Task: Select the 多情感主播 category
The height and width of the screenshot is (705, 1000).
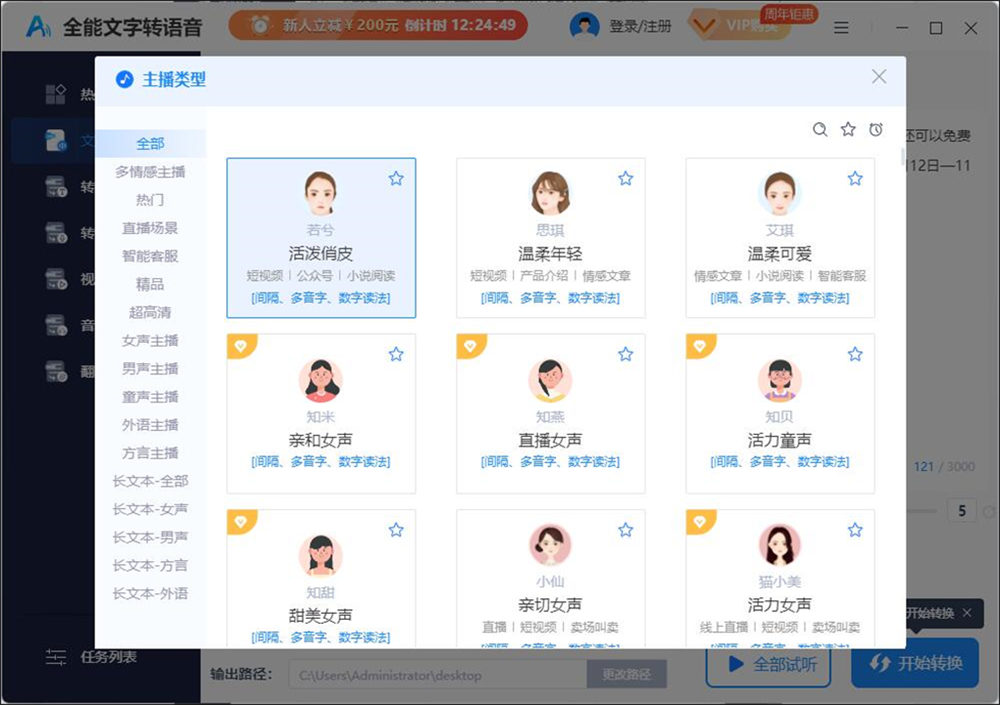Action: coord(150,171)
